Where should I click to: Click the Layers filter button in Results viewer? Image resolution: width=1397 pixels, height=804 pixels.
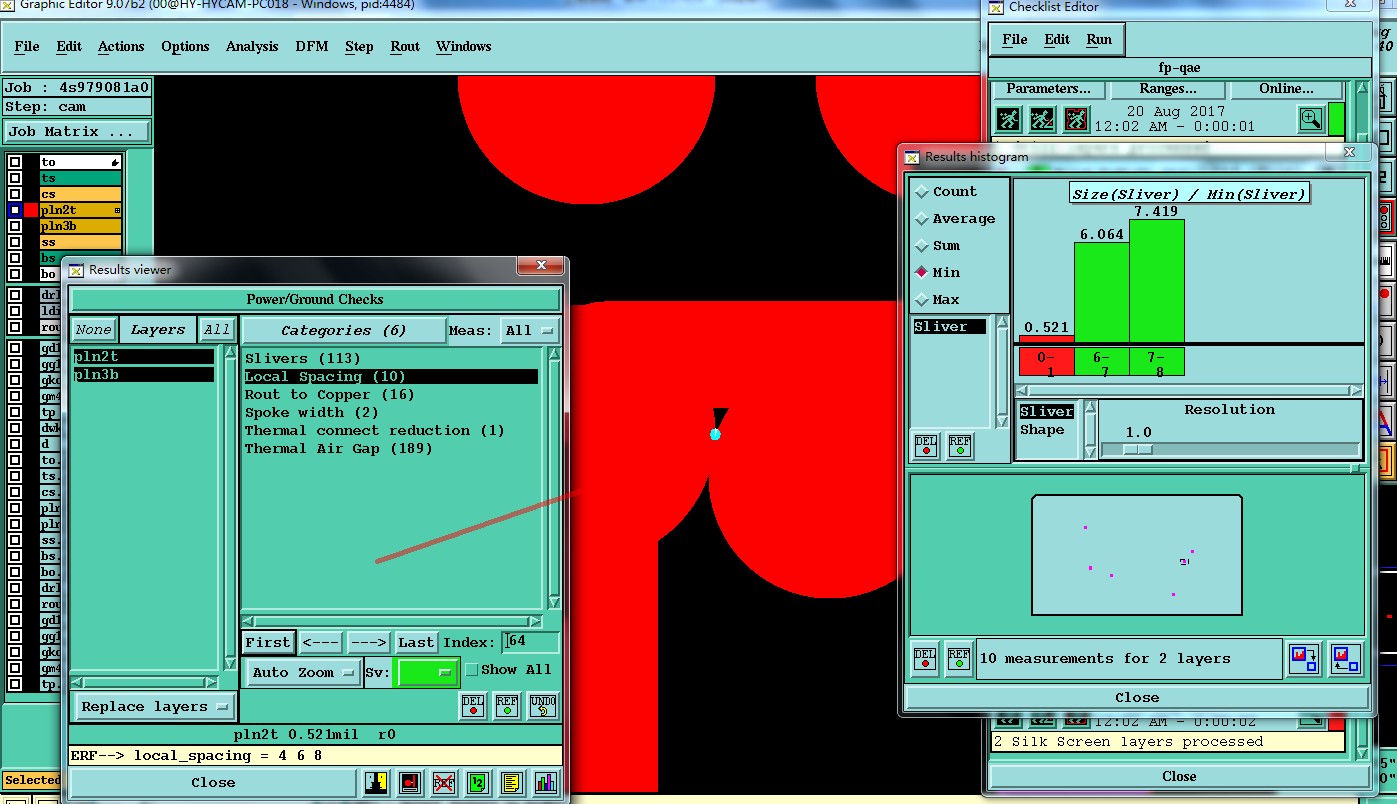click(158, 330)
